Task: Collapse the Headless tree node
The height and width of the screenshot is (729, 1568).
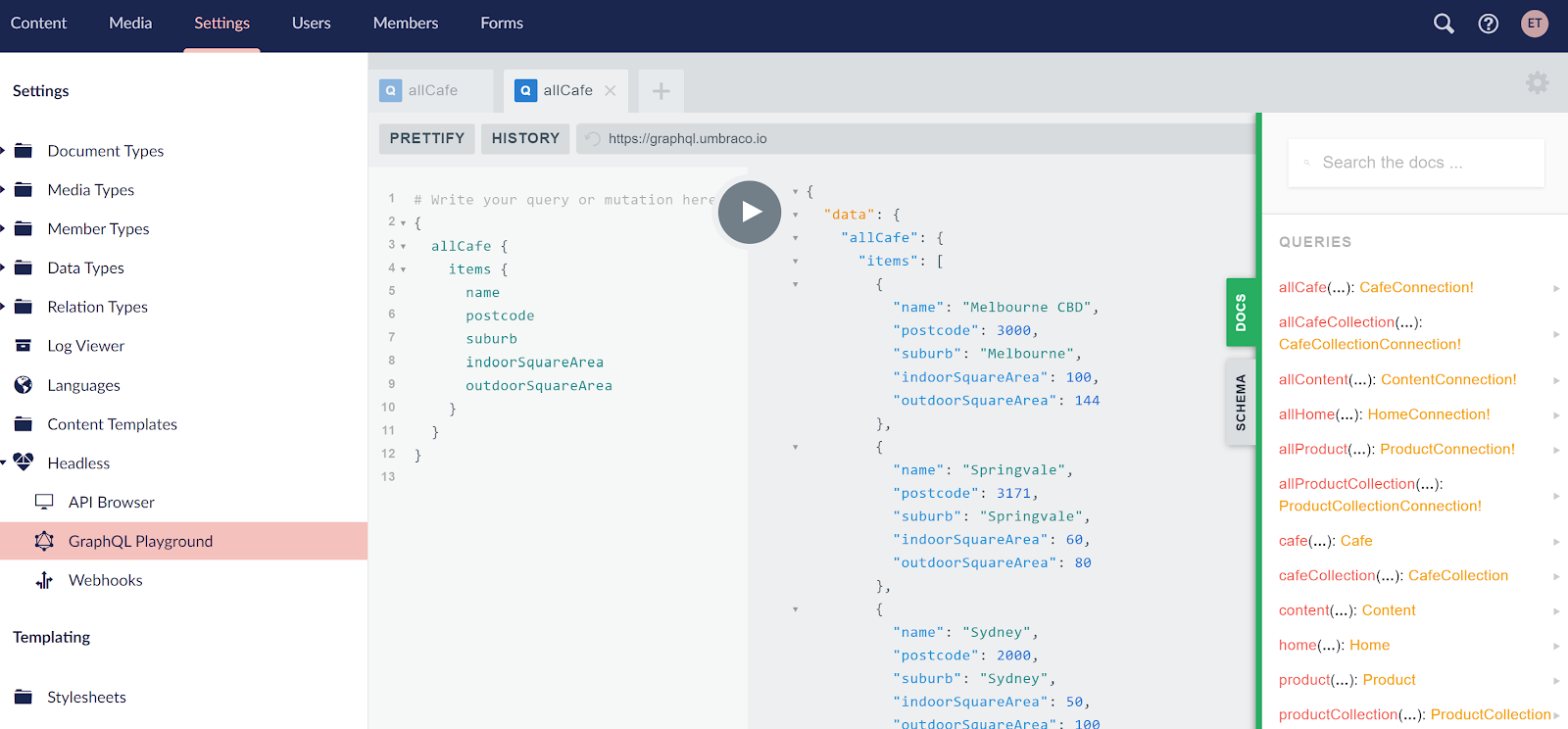Action: (x=3, y=462)
